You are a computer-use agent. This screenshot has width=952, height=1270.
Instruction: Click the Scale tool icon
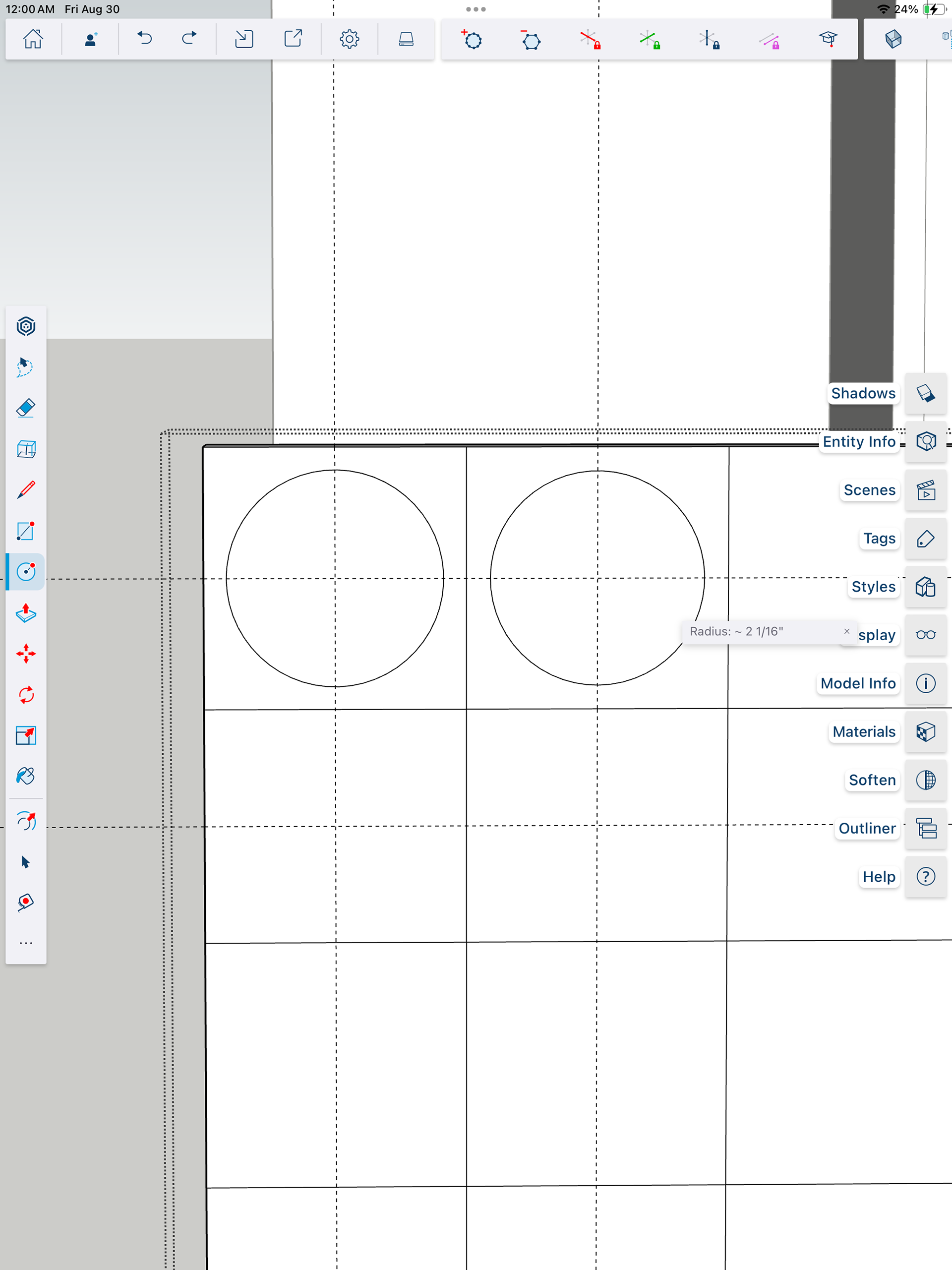click(26, 735)
